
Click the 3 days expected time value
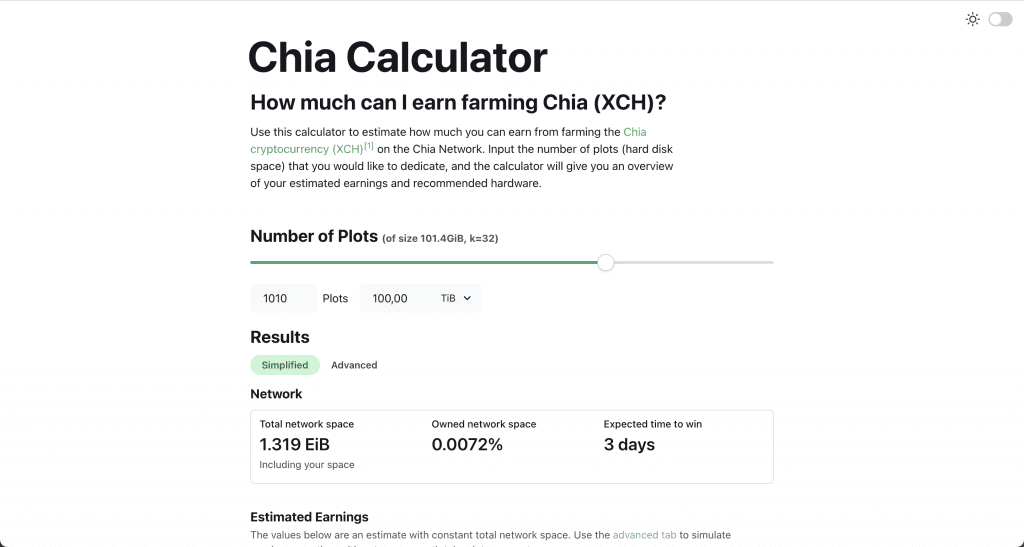[x=629, y=445]
